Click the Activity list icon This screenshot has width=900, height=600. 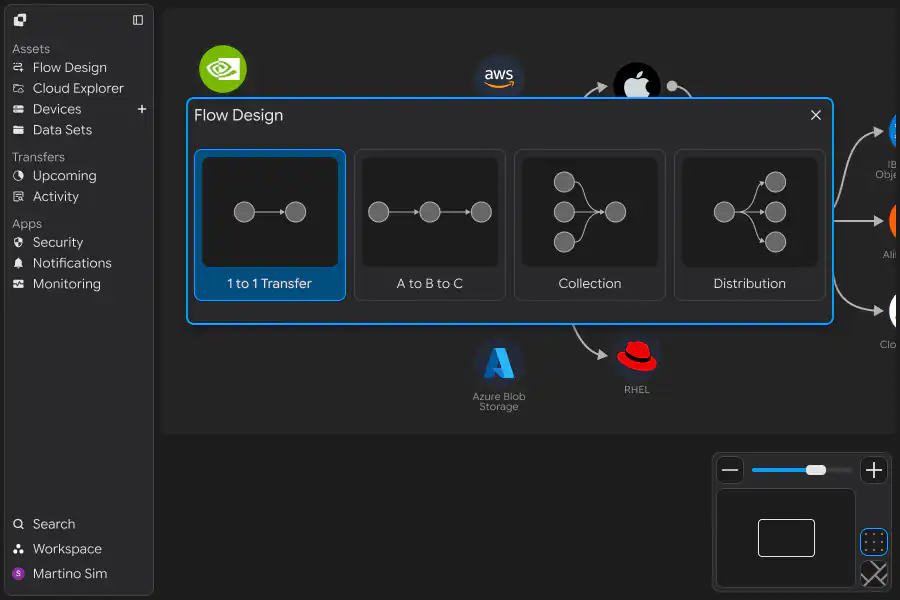click(18, 196)
